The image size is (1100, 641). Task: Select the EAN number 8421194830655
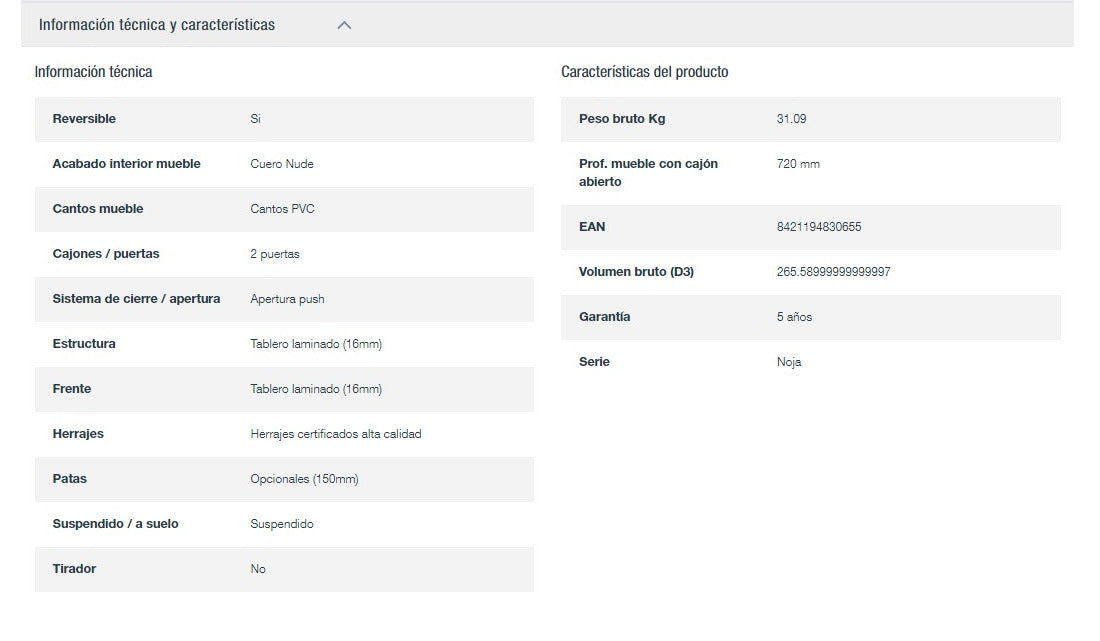pos(818,227)
